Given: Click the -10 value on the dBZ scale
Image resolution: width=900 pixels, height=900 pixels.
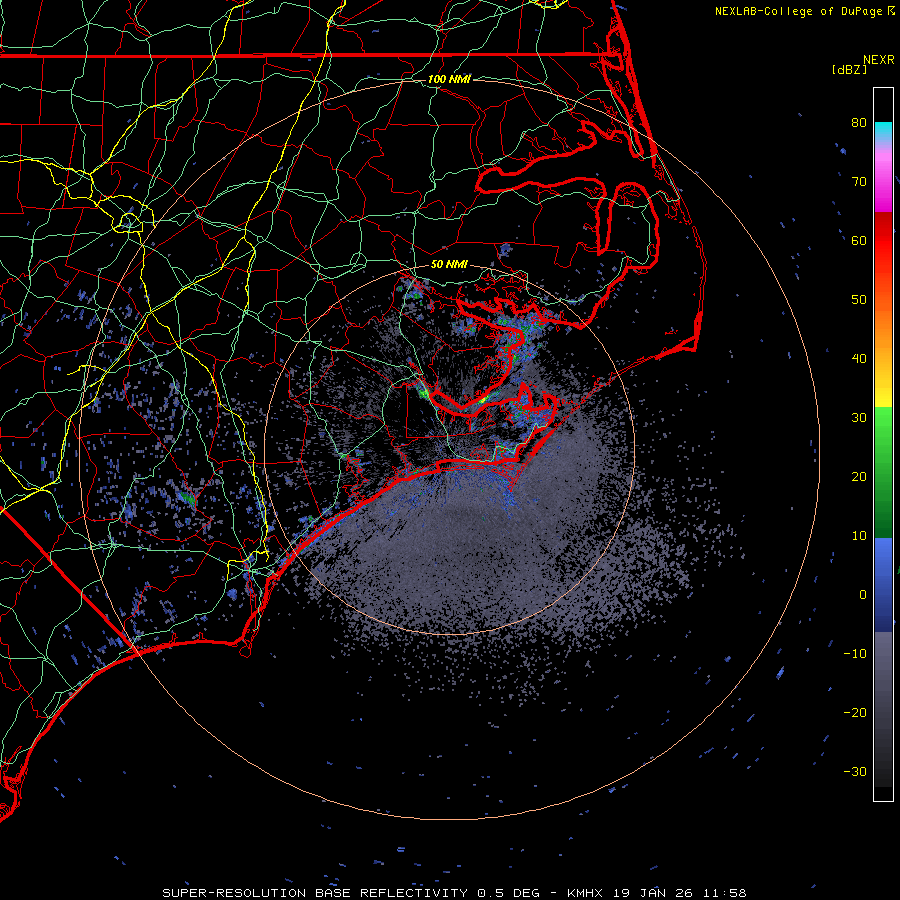Looking at the screenshot, I should coord(855,654).
